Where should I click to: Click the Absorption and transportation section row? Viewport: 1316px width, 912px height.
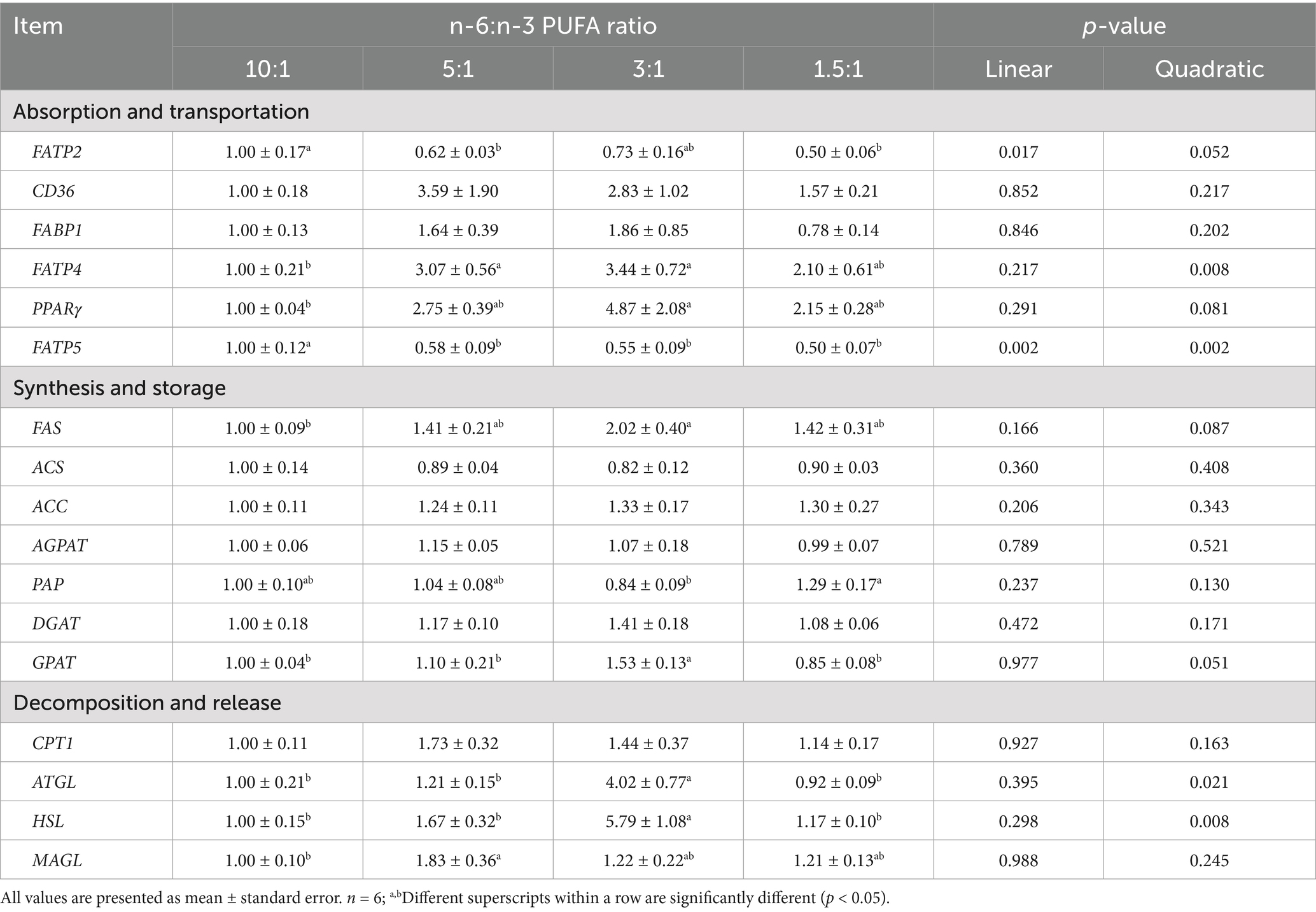[x=161, y=111]
